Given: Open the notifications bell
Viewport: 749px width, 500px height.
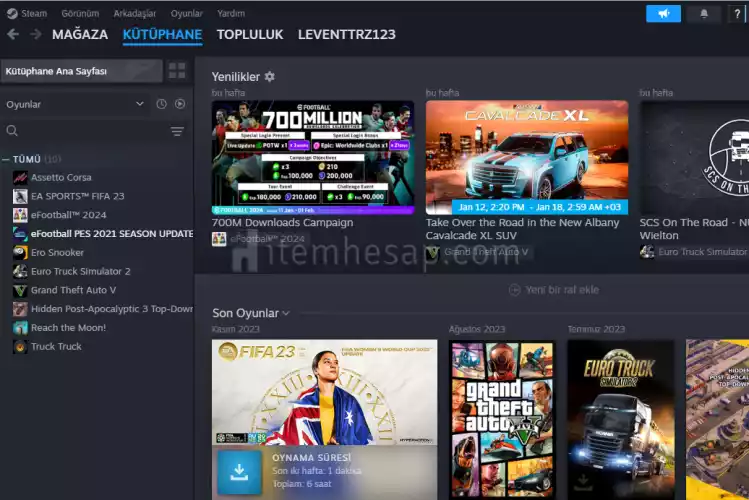Looking at the screenshot, I should [x=703, y=13].
